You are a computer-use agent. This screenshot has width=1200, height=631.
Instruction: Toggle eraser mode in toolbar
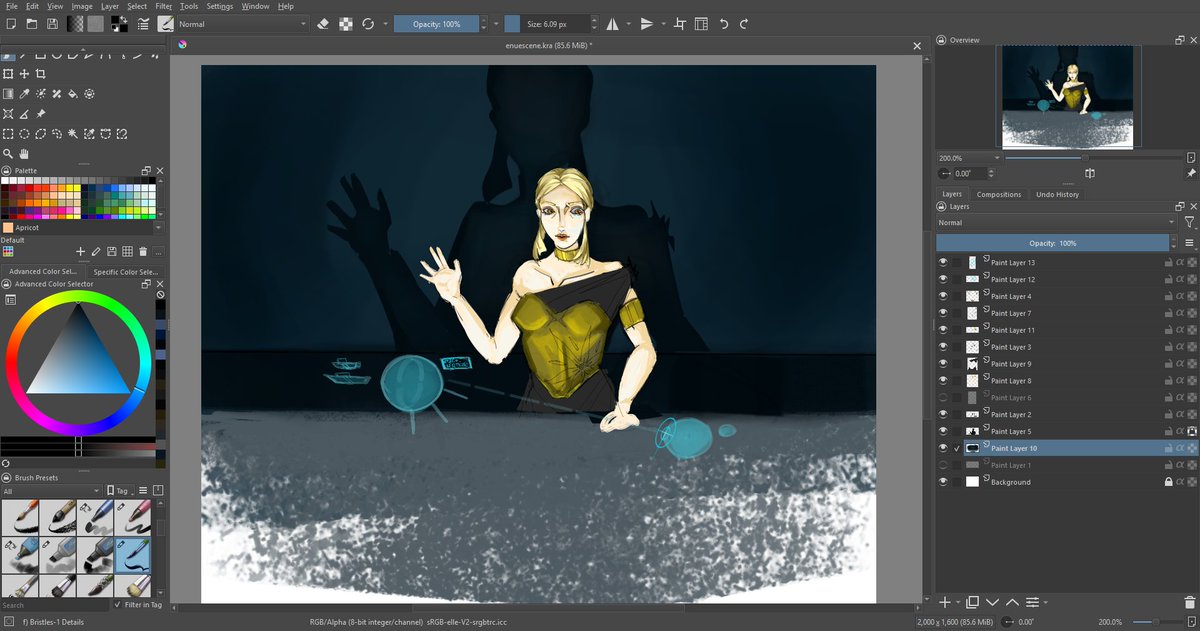tap(323, 23)
